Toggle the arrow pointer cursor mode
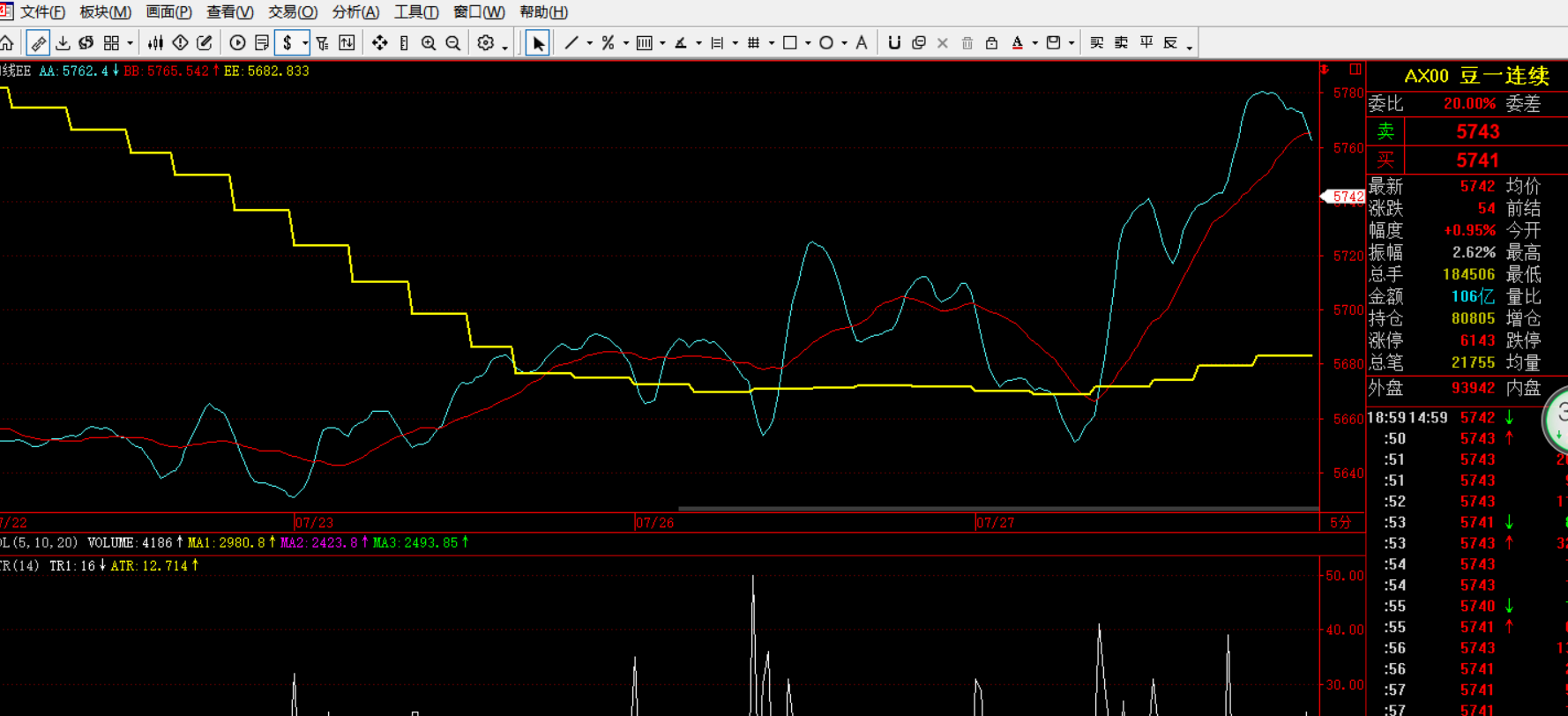The image size is (1568, 716). [x=537, y=43]
